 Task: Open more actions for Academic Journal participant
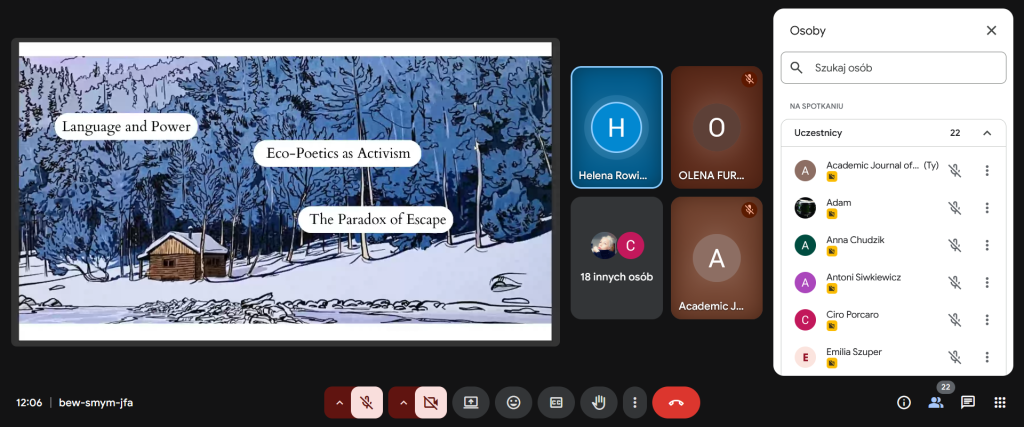987,171
